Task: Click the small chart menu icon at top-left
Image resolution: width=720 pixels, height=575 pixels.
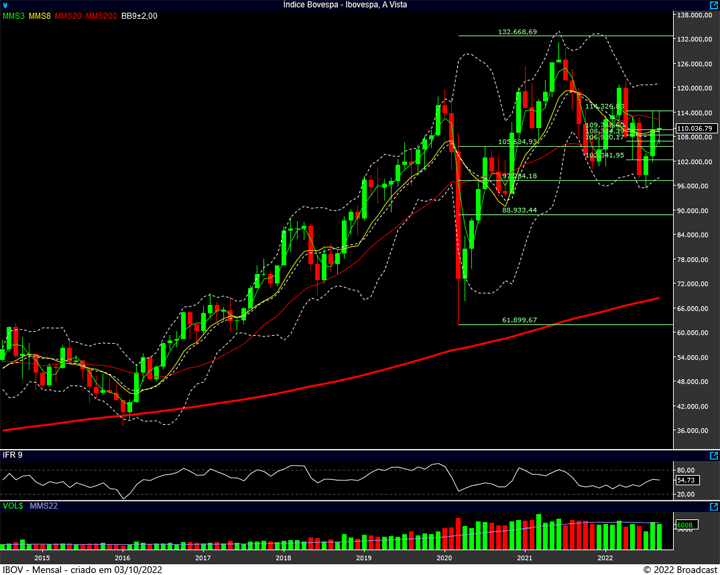Action: click(x=6, y=6)
